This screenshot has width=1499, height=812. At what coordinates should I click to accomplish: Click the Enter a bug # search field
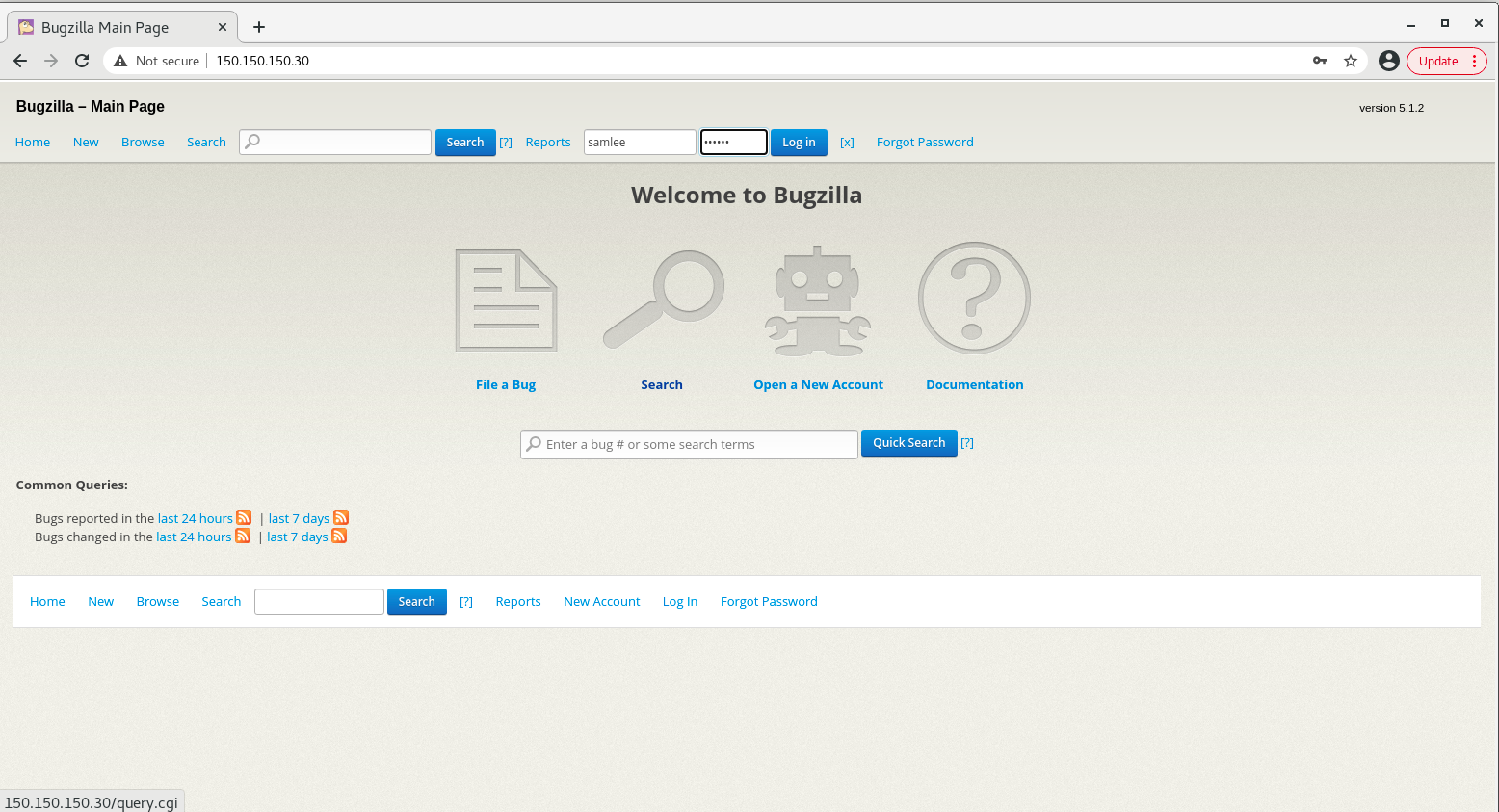689,444
